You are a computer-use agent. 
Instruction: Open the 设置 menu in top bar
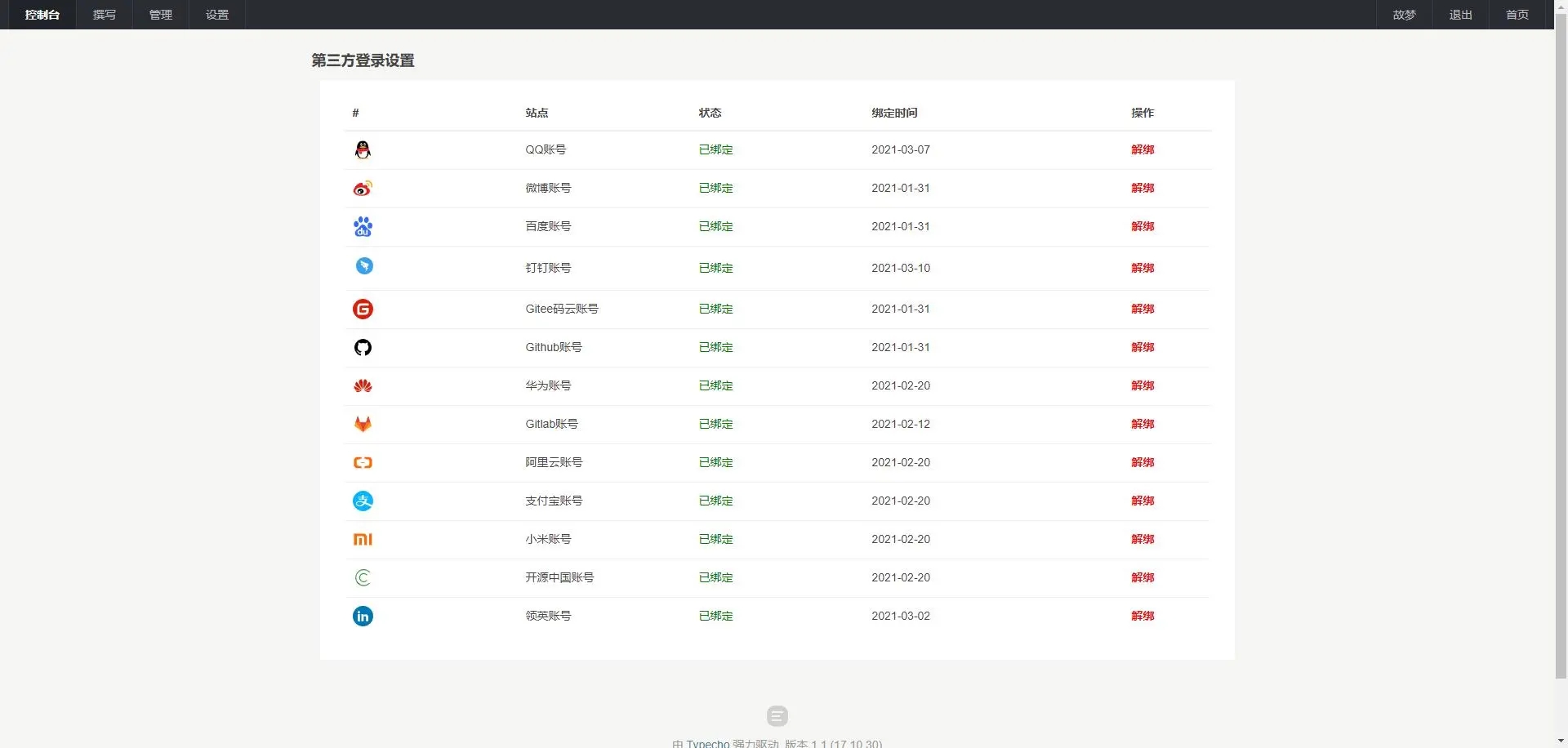tap(217, 15)
